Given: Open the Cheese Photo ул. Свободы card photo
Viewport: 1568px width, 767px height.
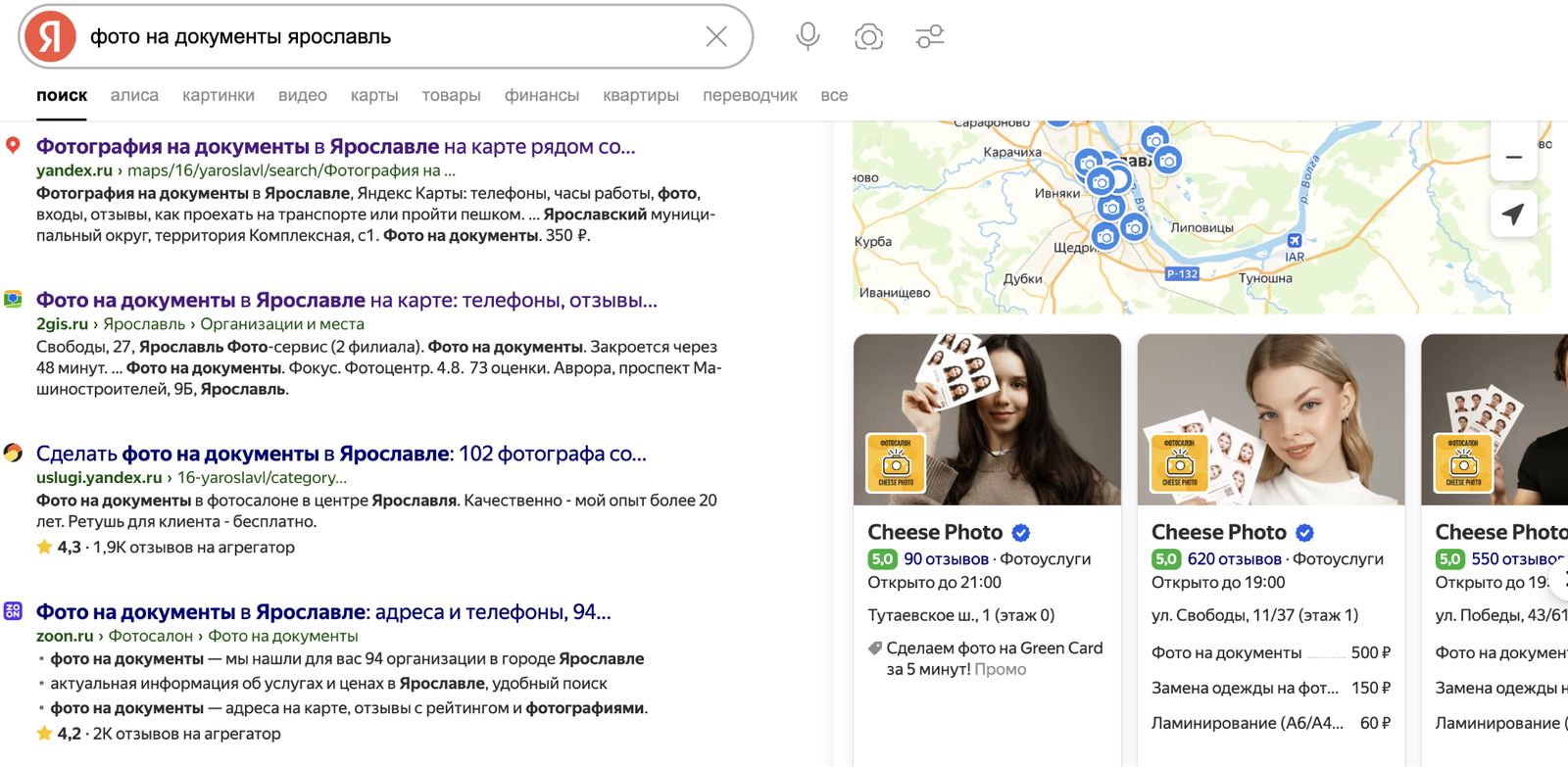Looking at the screenshot, I should coord(1271,419).
